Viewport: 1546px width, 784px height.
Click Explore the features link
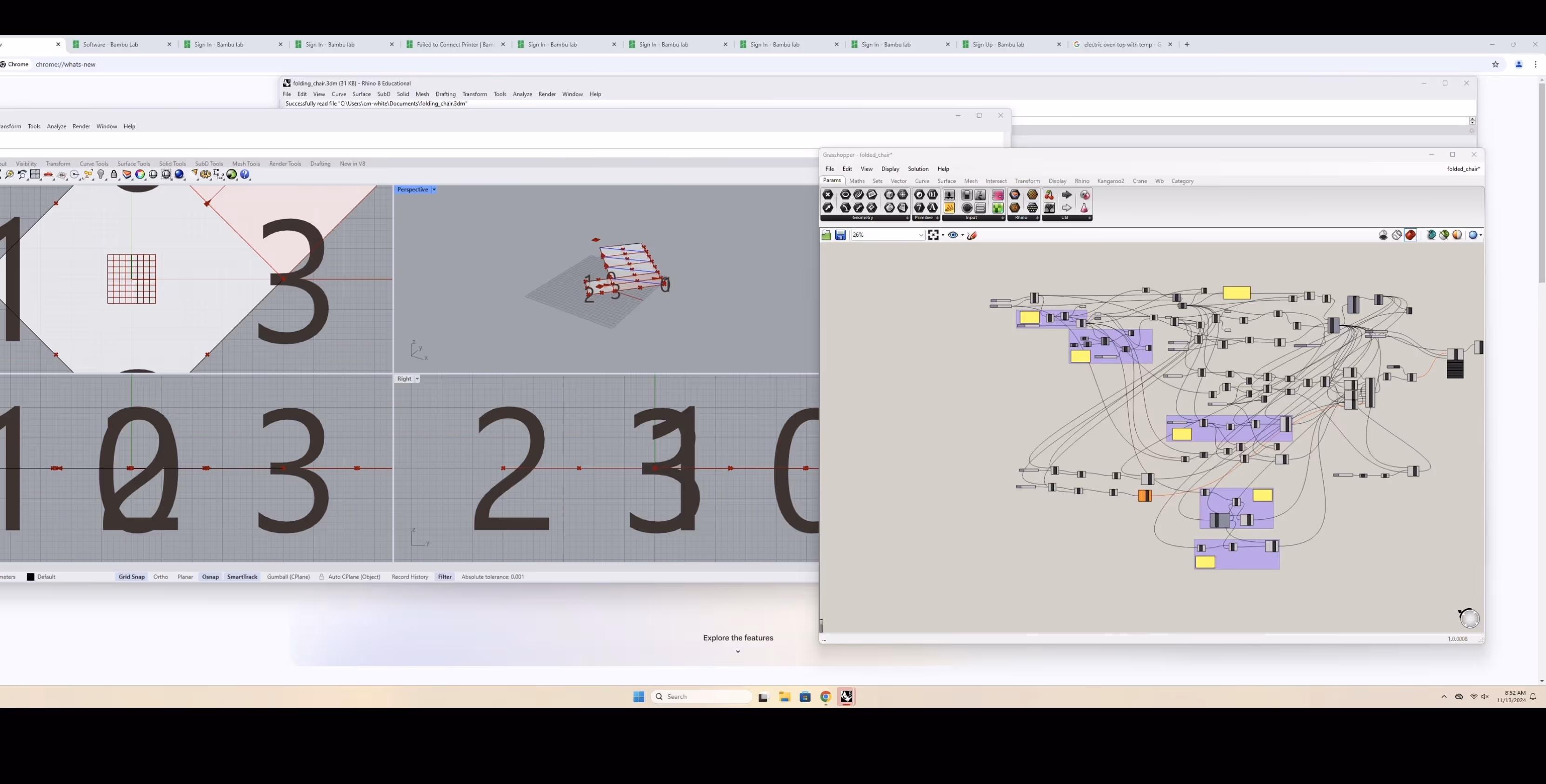738,638
